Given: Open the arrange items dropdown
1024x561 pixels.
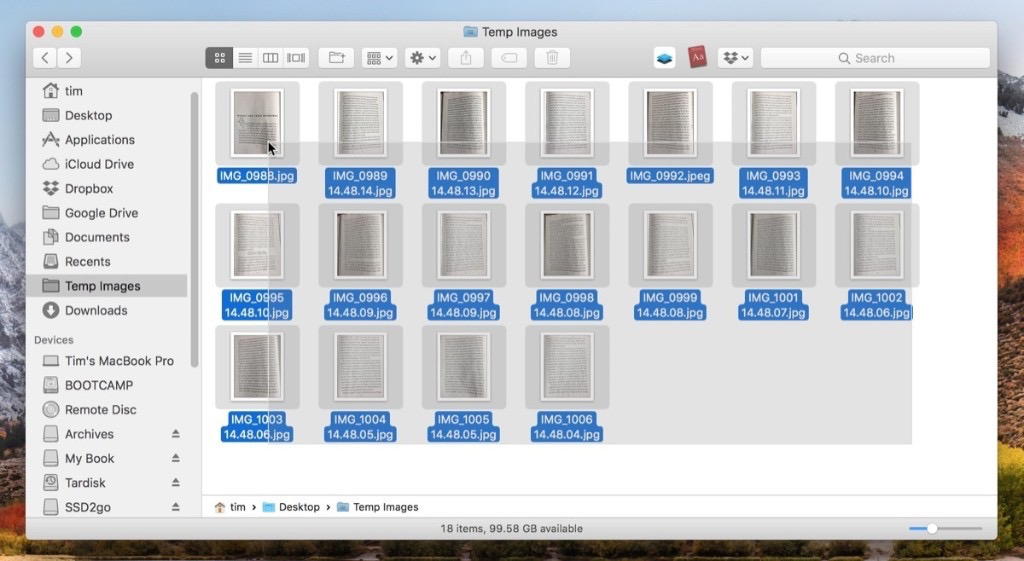Looking at the screenshot, I should point(380,58).
